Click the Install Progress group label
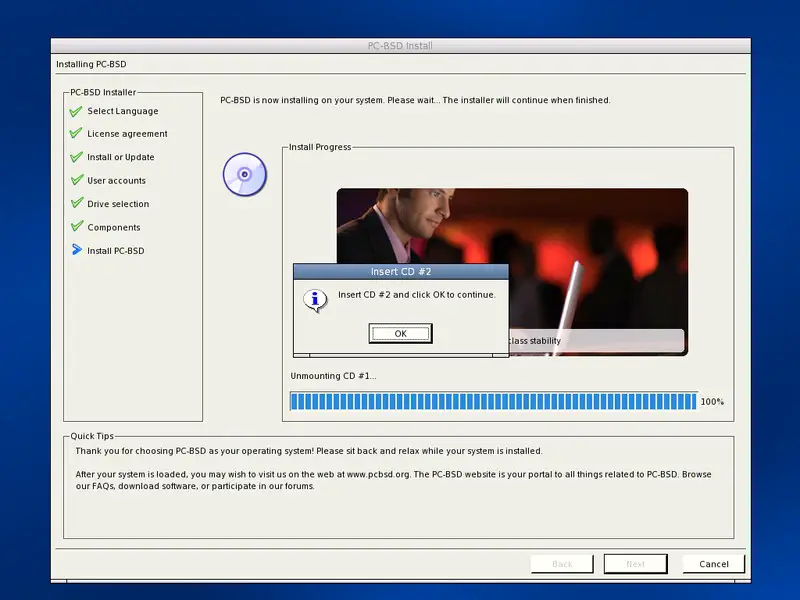 320,147
